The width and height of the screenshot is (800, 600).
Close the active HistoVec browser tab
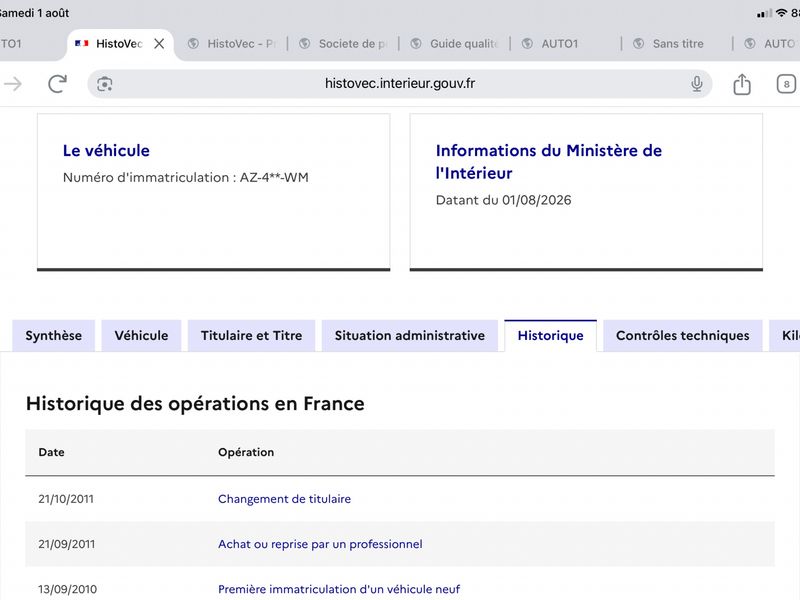click(x=159, y=44)
